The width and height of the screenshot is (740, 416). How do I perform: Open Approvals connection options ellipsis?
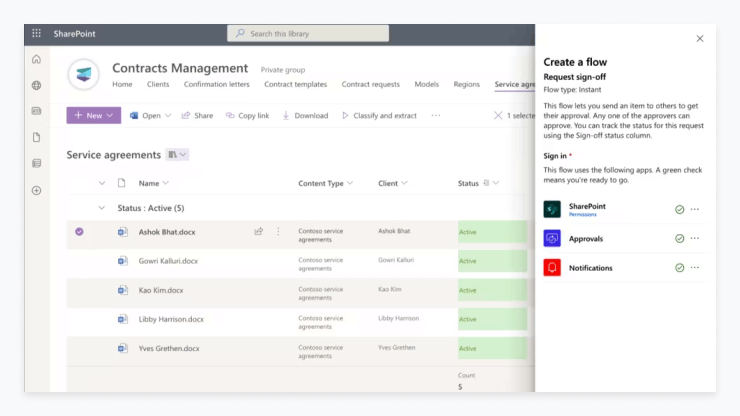point(695,238)
